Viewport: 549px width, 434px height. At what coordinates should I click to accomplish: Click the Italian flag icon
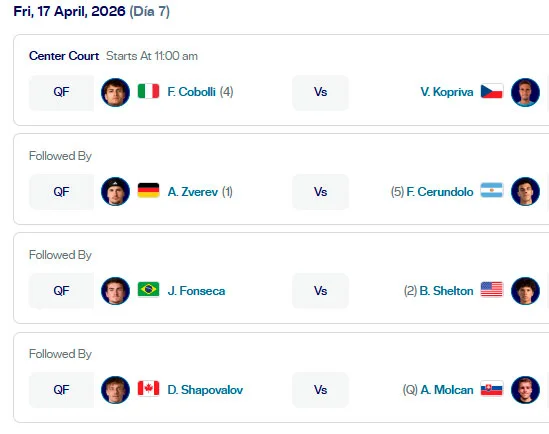pyautogui.click(x=148, y=91)
